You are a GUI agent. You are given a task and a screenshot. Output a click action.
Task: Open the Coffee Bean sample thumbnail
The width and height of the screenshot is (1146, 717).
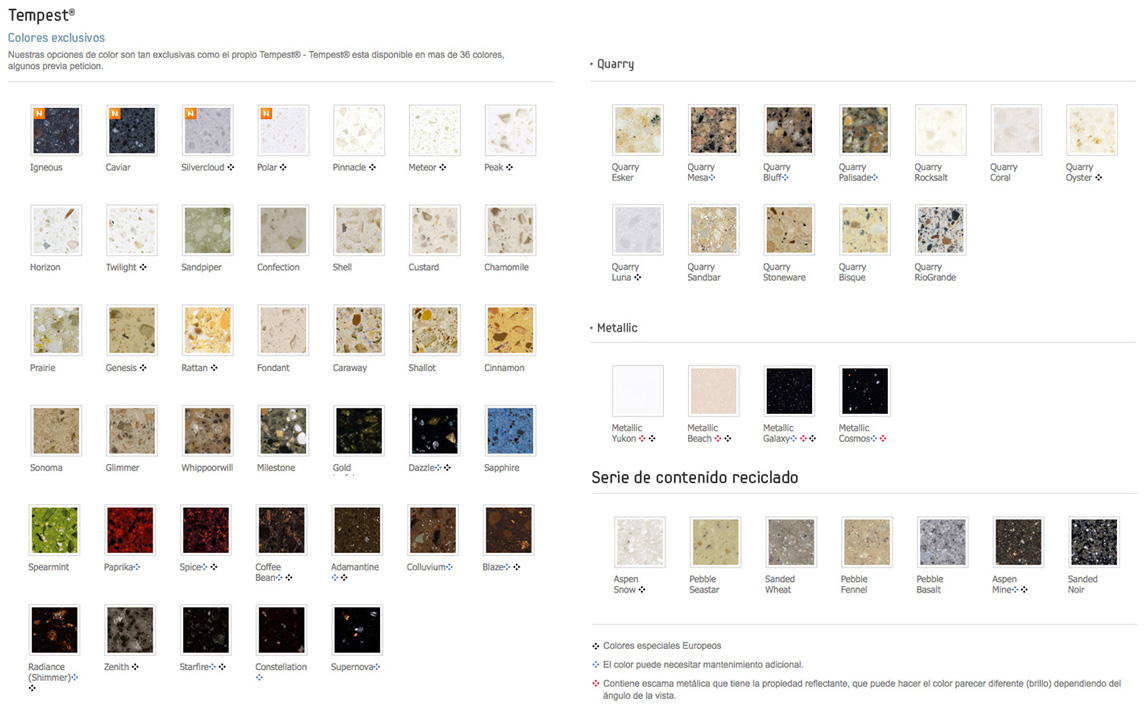[x=281, y=530]
